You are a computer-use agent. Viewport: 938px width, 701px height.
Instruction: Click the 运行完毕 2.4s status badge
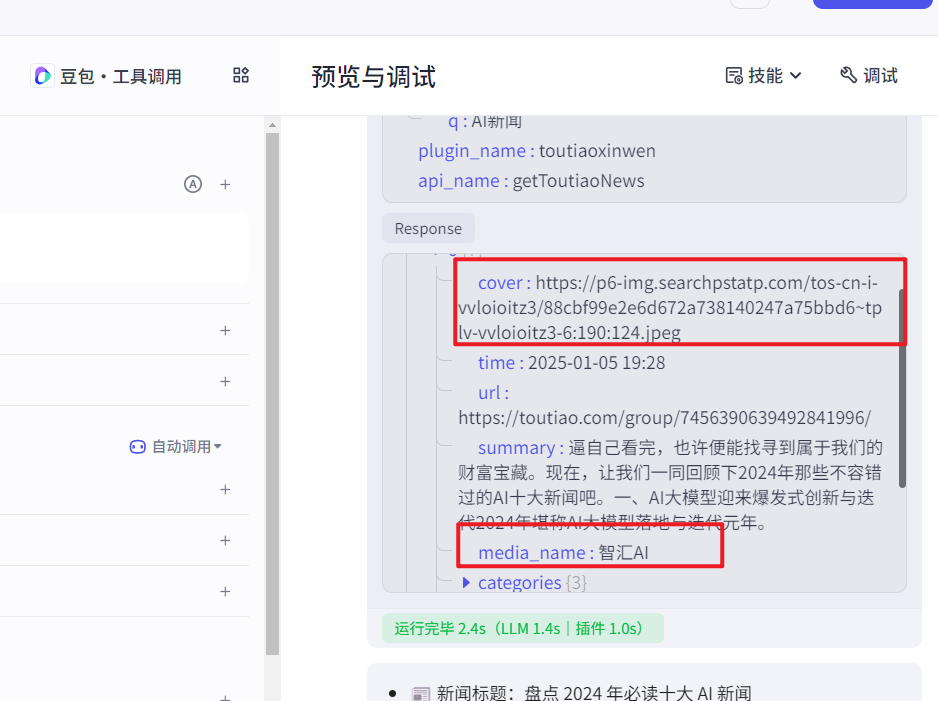coord(523,629)
